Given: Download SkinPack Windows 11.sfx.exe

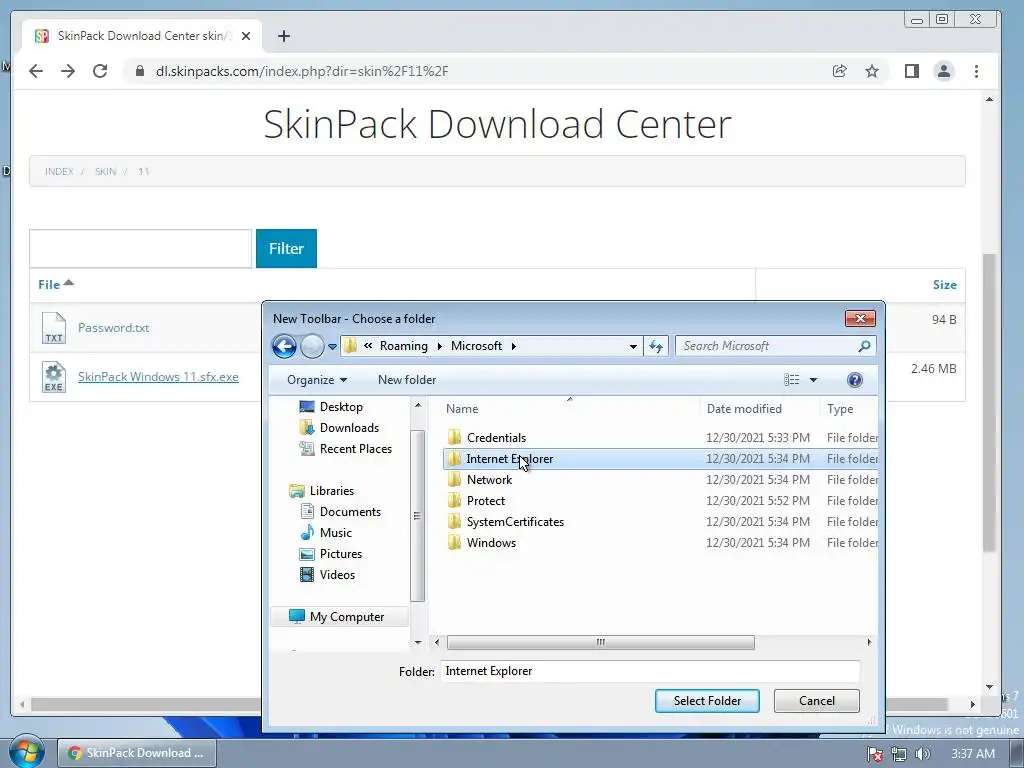Looking at the screenshot, I should tap(158, 377).
